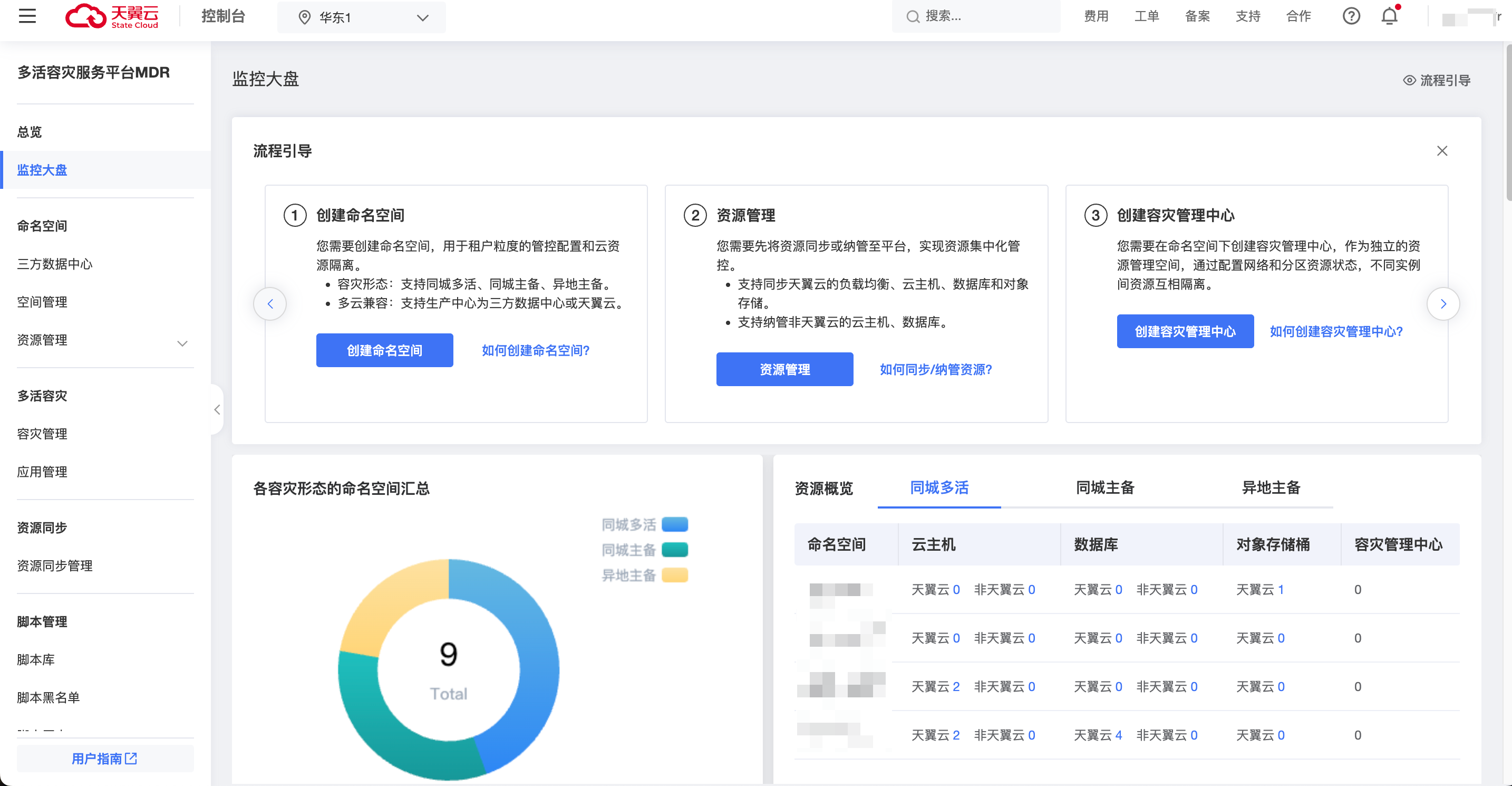Image resolution: width=1512 pixels, height=786 pixels.
Task: Switch to the 同城主备 tab
Action: (x=1104, y=487)
